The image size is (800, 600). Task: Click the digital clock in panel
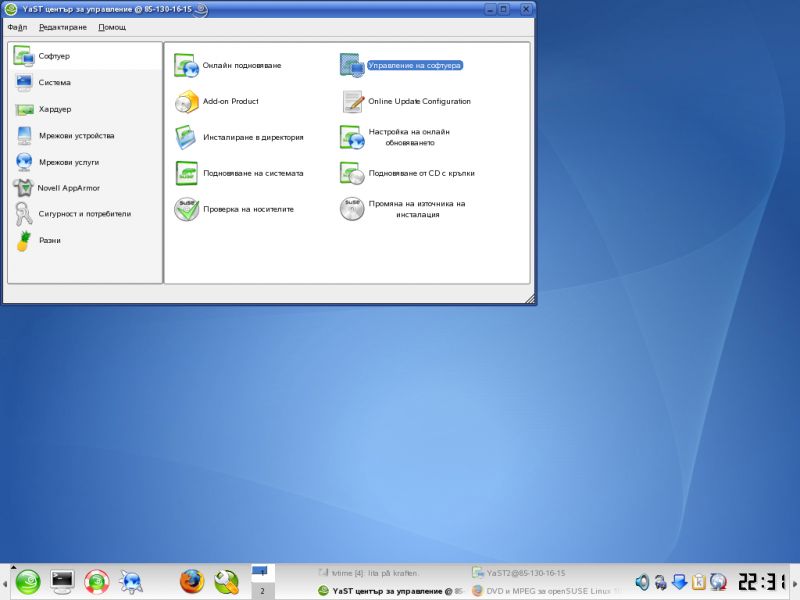[761, 582]
